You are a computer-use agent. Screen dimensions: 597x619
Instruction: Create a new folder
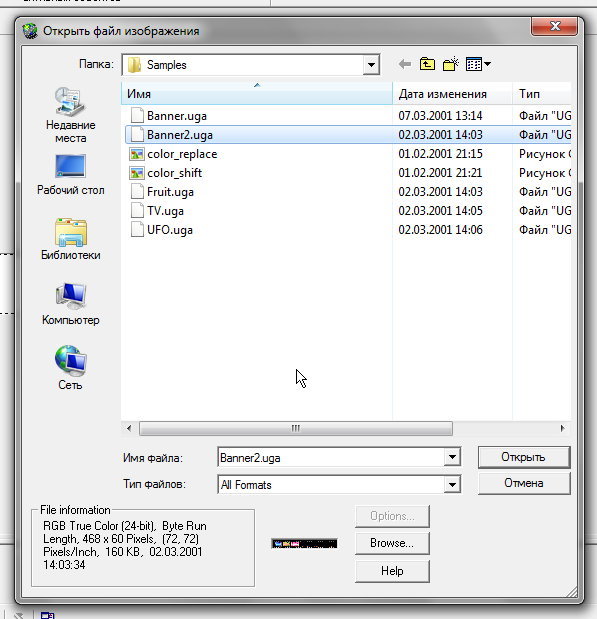click(451, 64)
